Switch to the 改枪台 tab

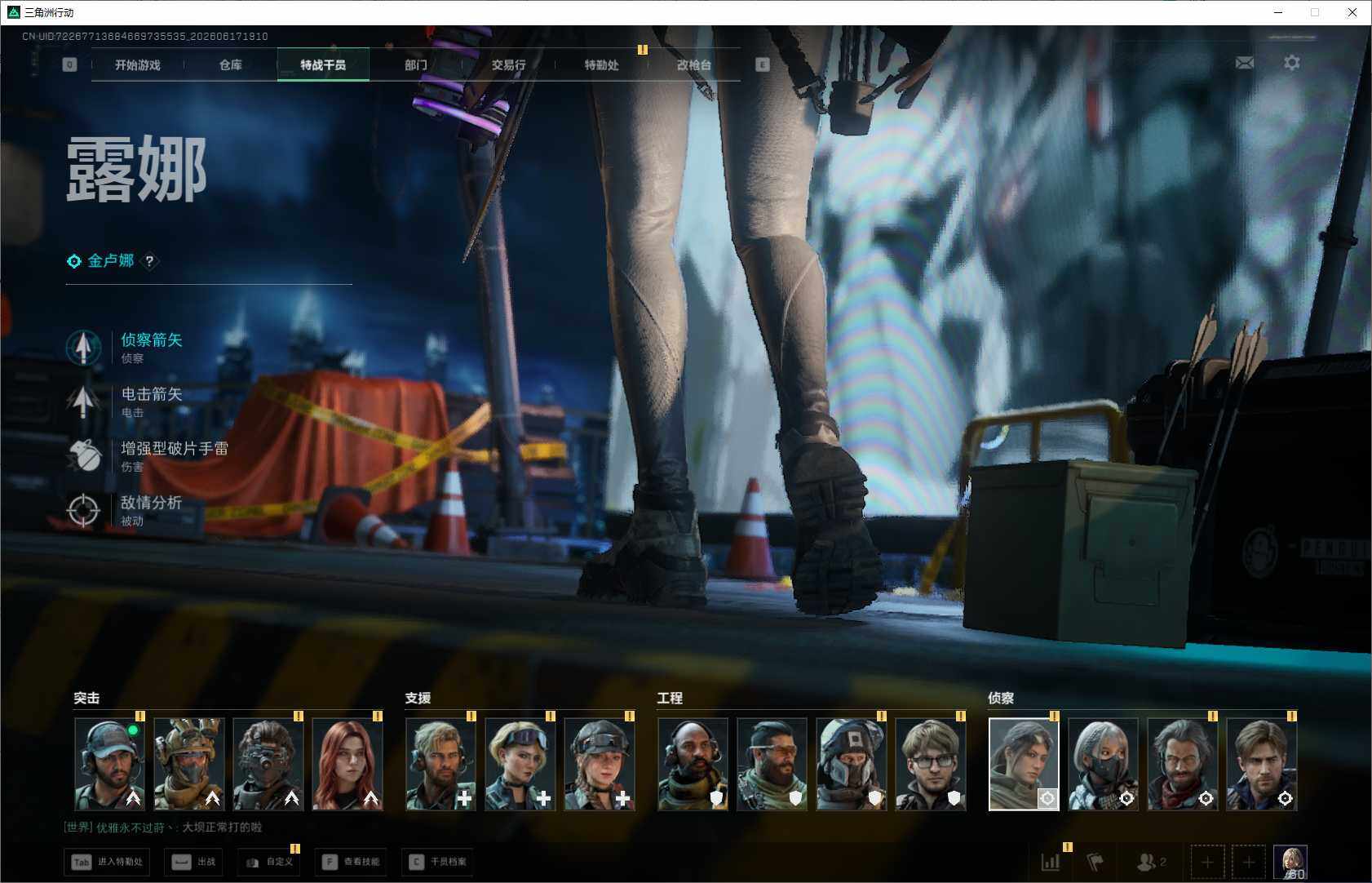pyautogui.click(x=693, y=64)
